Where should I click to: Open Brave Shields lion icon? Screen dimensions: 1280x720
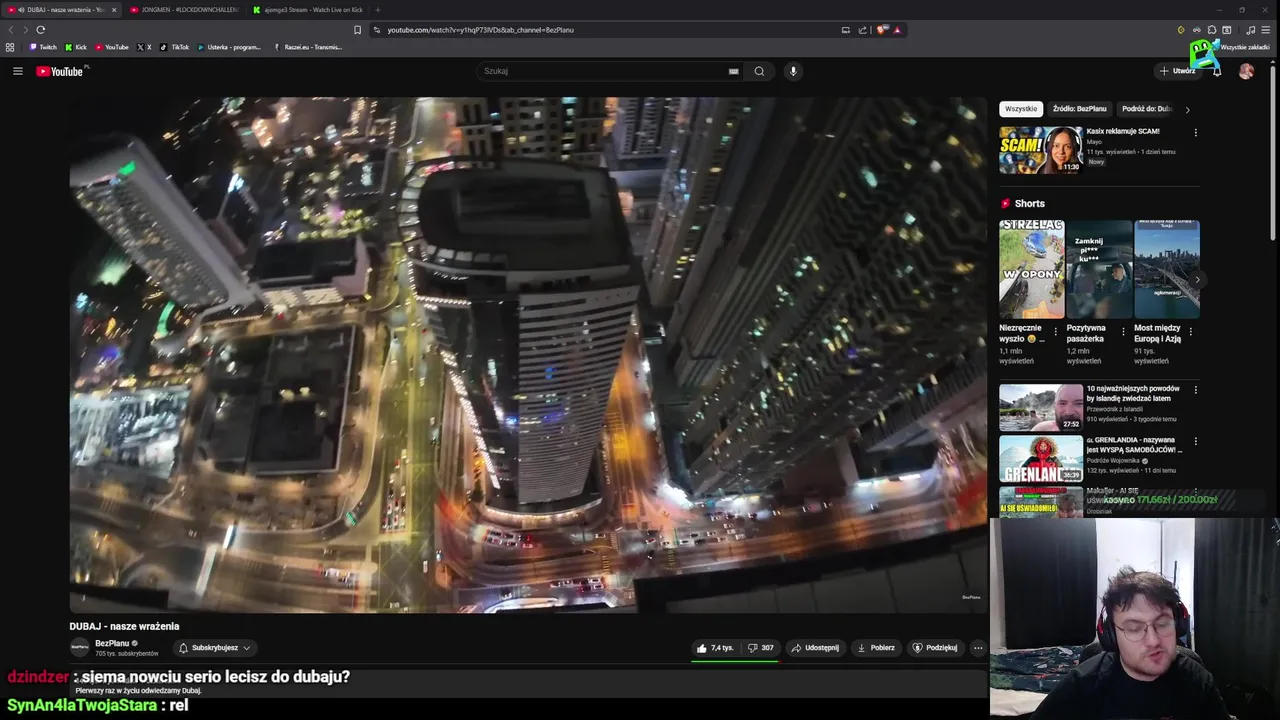(x=882, y=30)
